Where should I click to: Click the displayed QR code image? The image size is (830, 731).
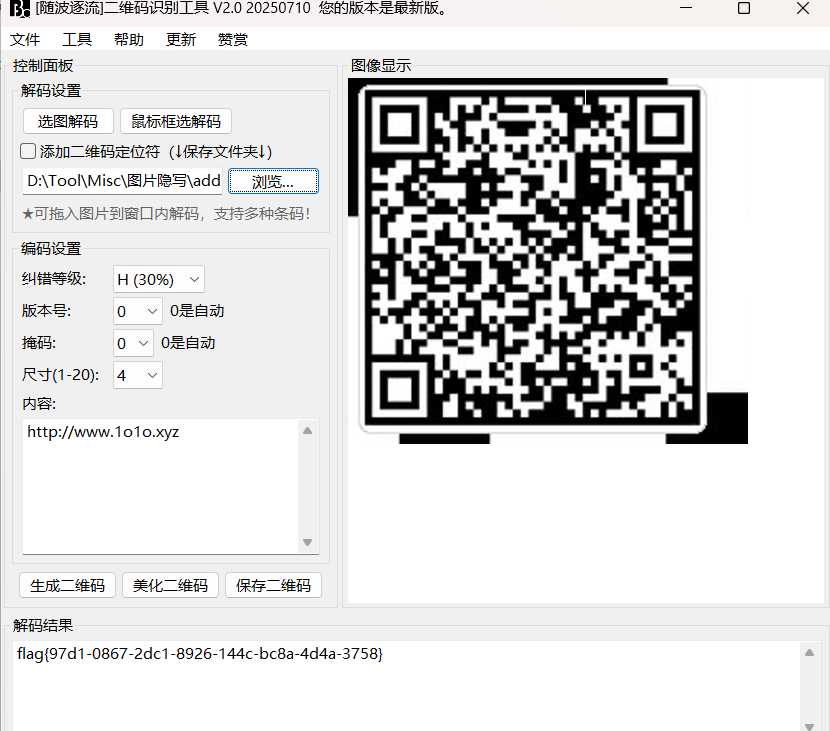click(532, 260)
